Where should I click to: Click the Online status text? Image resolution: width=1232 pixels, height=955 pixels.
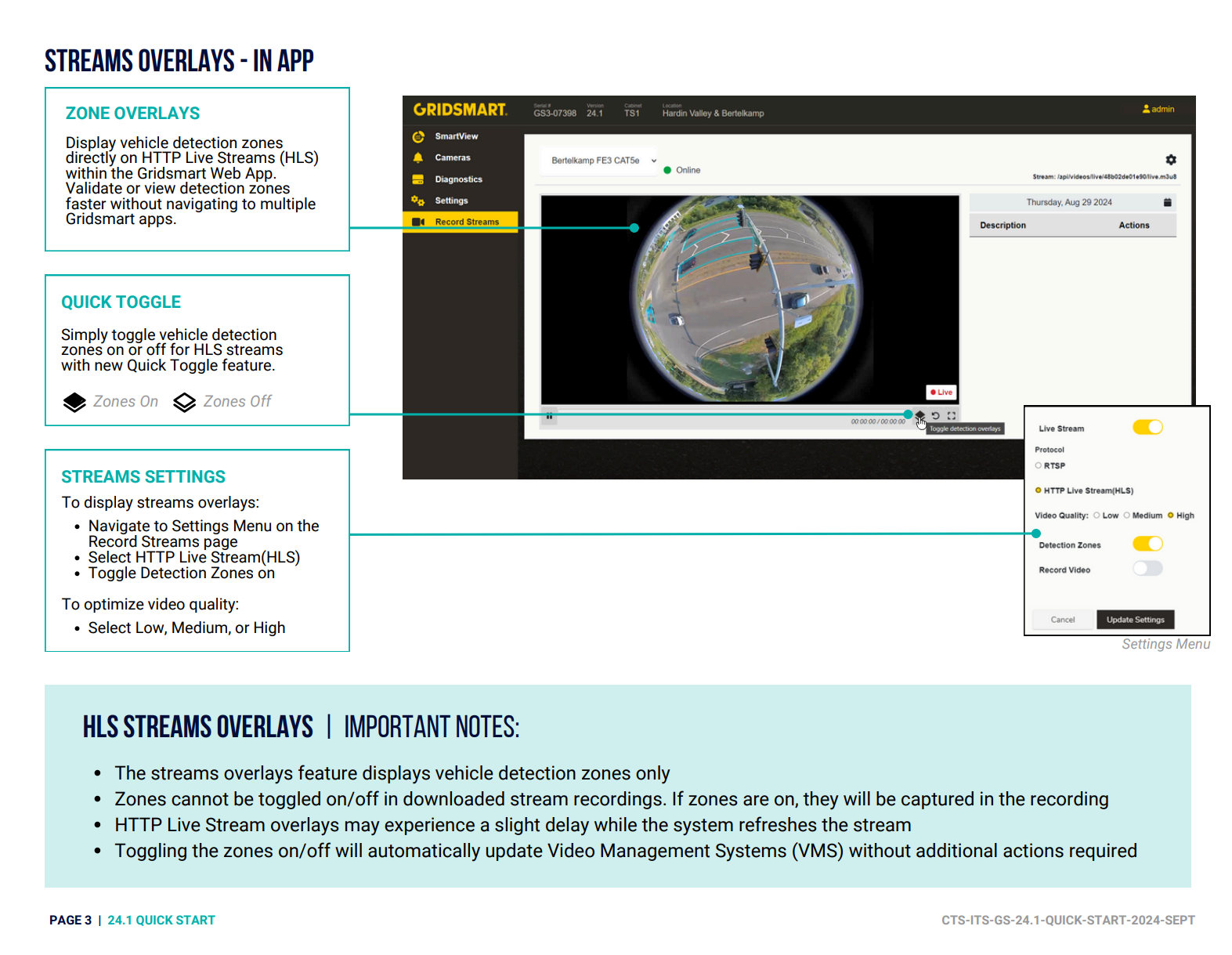[x=688, y=170]
